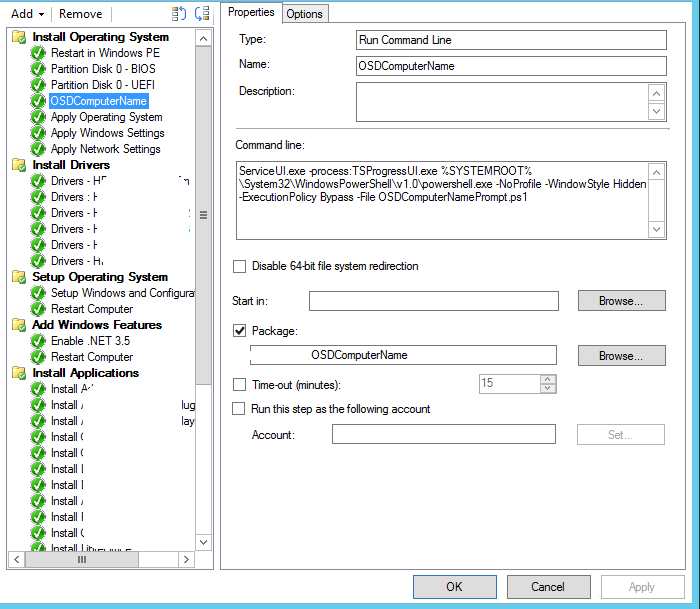
Task: Click the Install Applications folder icon
Action: pyautogui.click(x=19, y=373)
